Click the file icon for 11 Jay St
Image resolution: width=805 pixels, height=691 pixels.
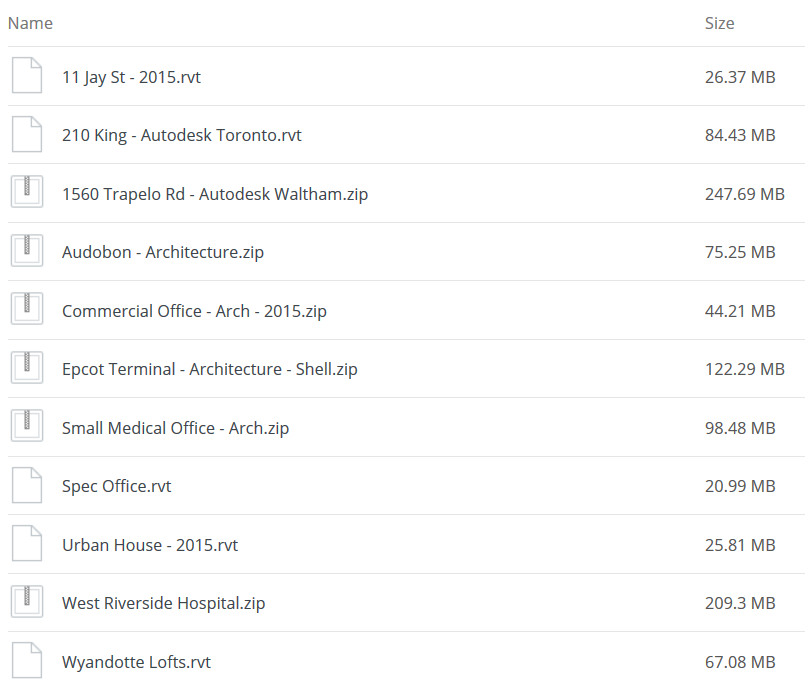[x=27, y=75]
